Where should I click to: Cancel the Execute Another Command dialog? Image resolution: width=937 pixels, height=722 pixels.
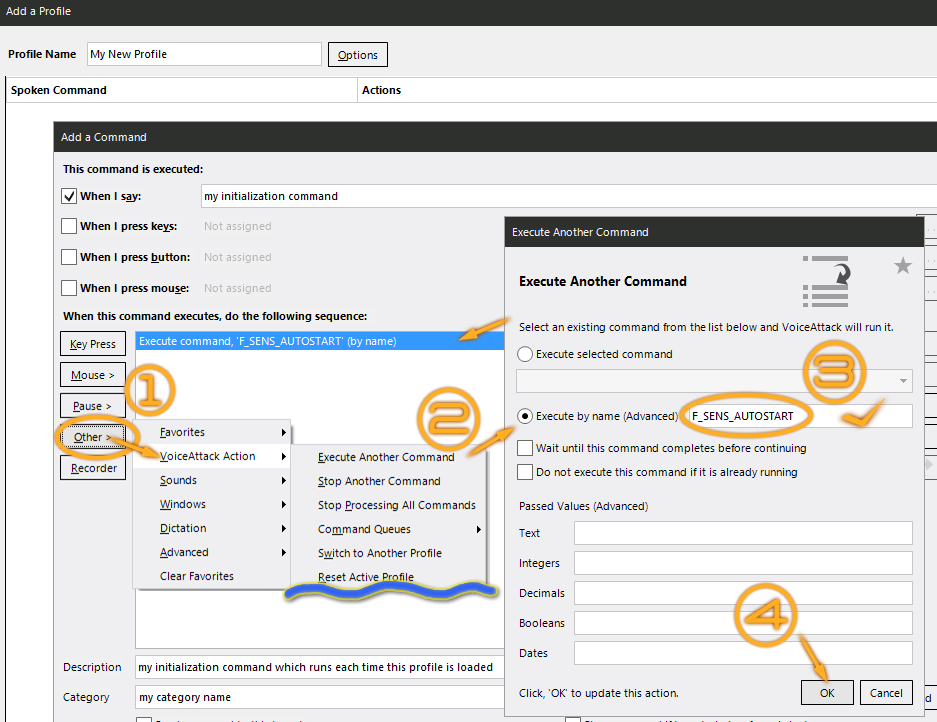886,693
